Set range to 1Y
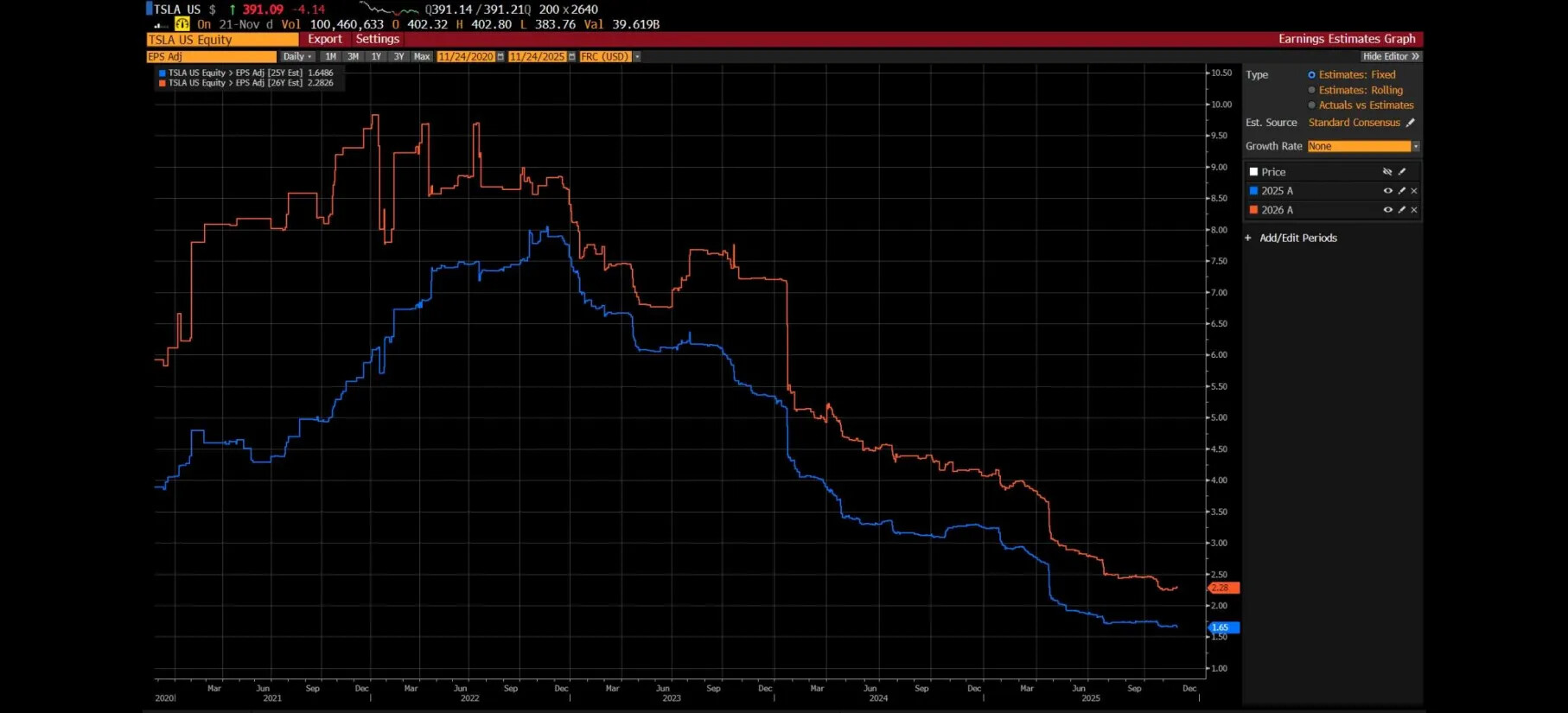This screenshot has height=713, width=1568. click(x=376, y=57)
